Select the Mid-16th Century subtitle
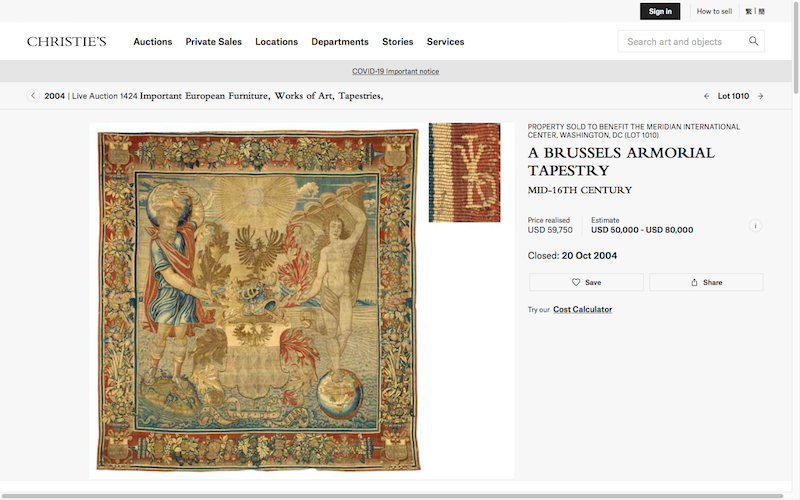The width and height of the screenshot is (800, 500). pos(580,190)
